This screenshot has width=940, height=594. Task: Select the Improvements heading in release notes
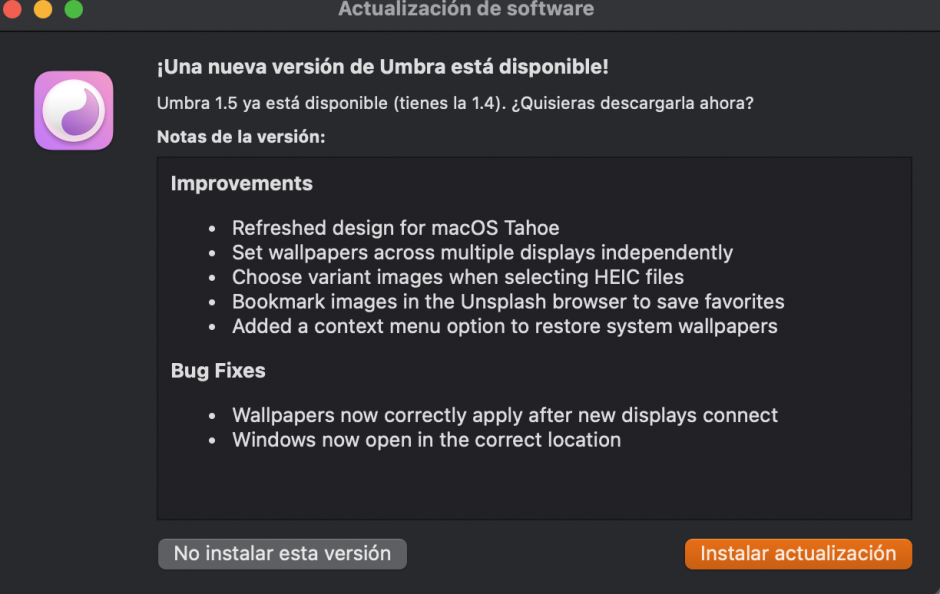click(x=242, y=184)
